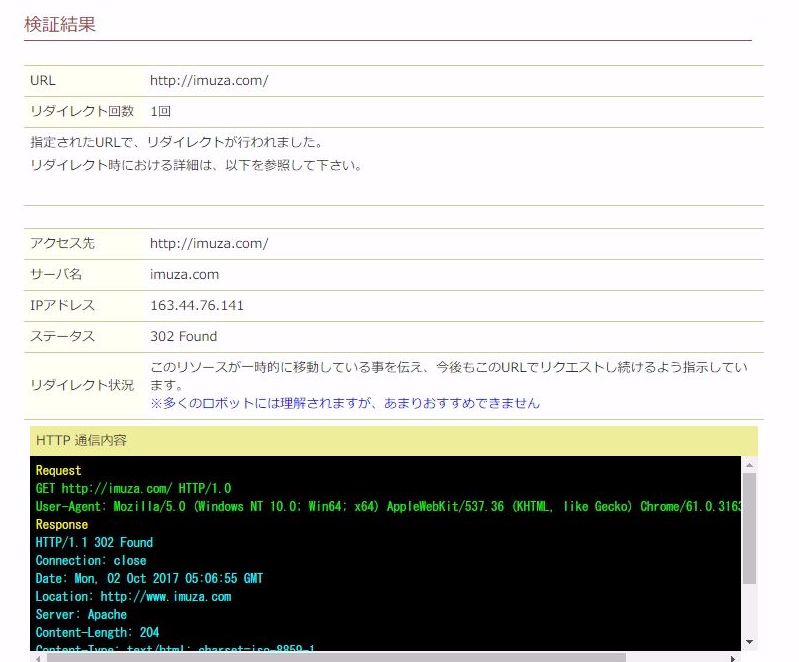Click the Server: Apache line

pyautogui.click(x=81, y=615)
